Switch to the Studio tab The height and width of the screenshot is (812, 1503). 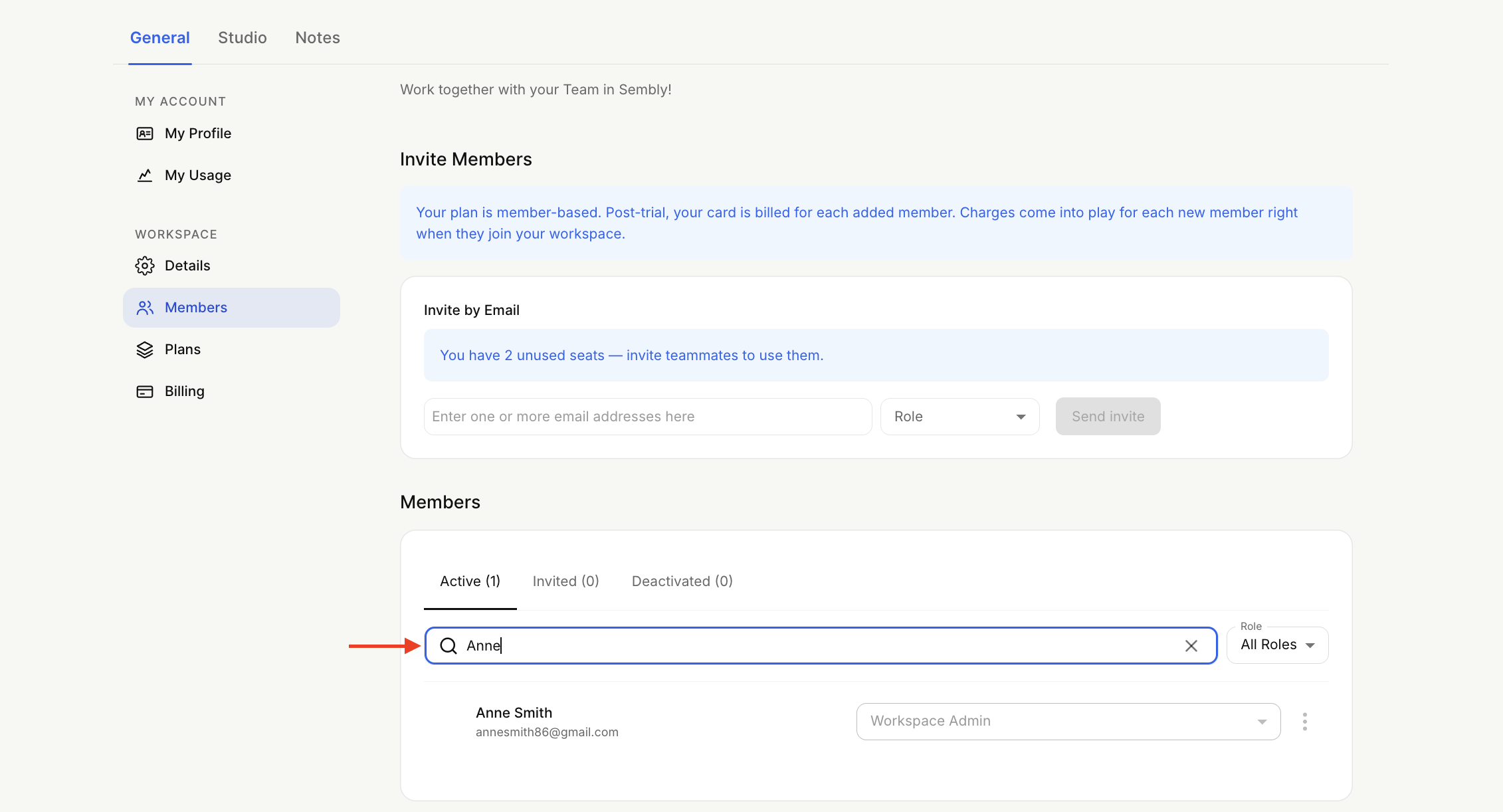pos(243,38)
